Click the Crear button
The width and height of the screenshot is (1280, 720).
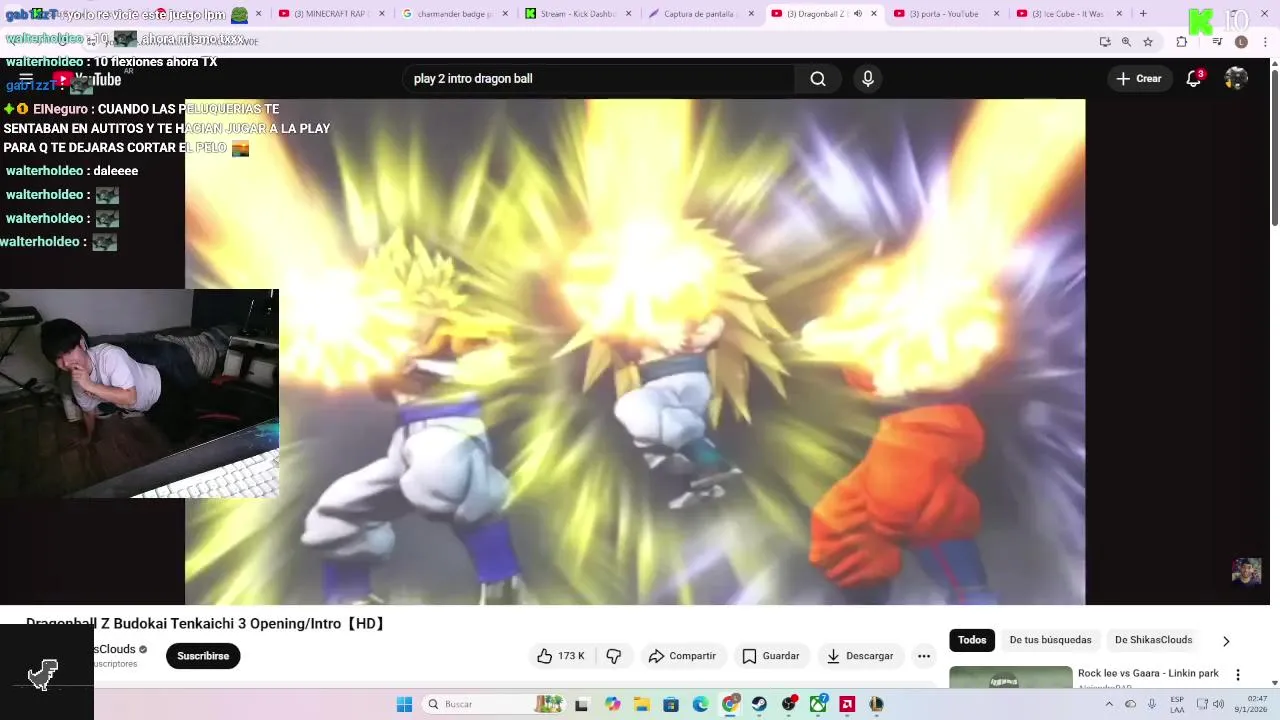(x=1139, y=79)
